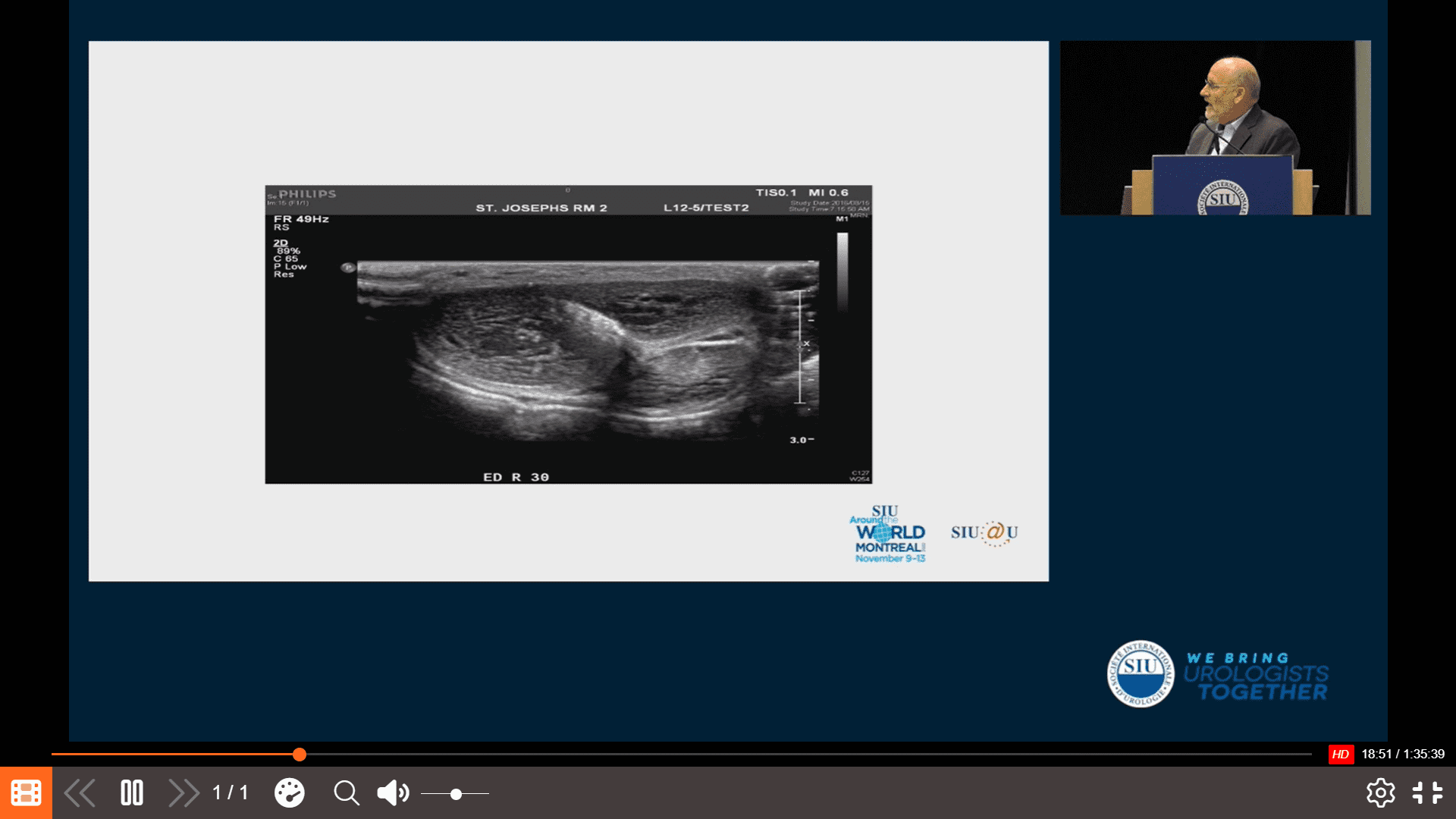This screenshot has height=819, width=1456.
Task: Open the player settings gear
Action: (1380, 793)
